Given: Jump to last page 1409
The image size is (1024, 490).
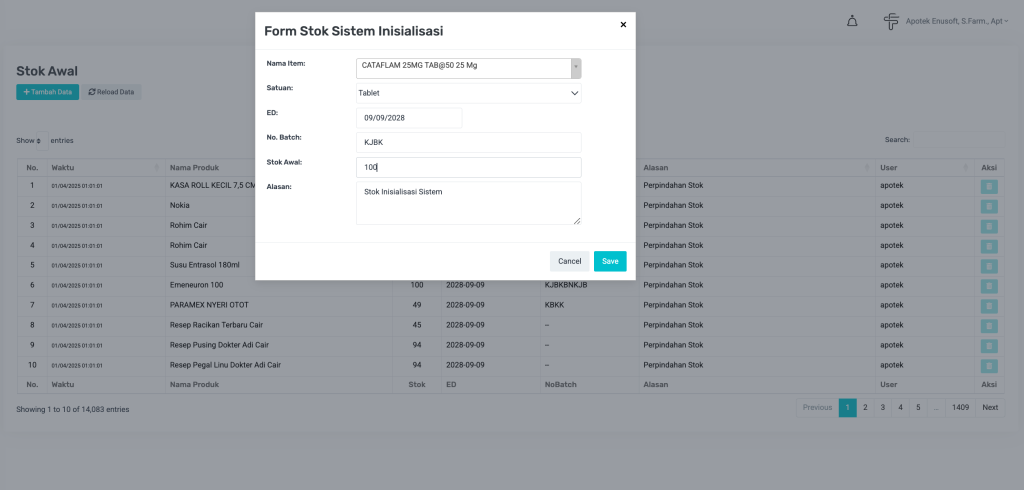Looking at the screenshot, I should point(960,408).
